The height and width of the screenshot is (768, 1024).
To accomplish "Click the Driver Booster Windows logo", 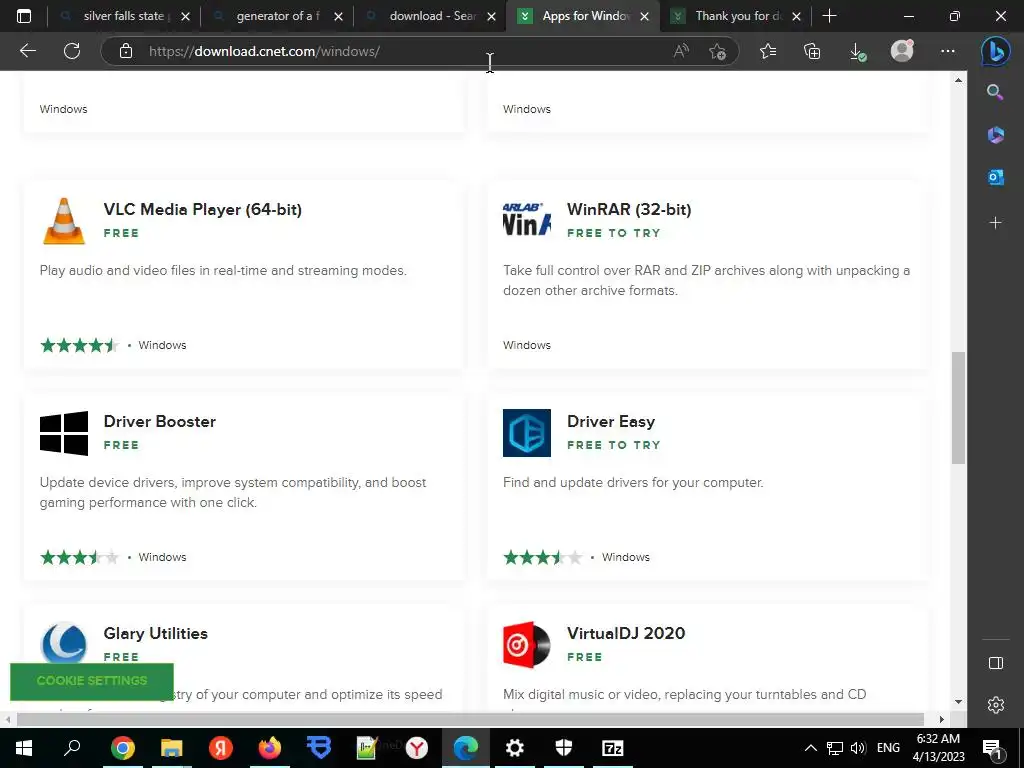I will [x=63, y=433].
